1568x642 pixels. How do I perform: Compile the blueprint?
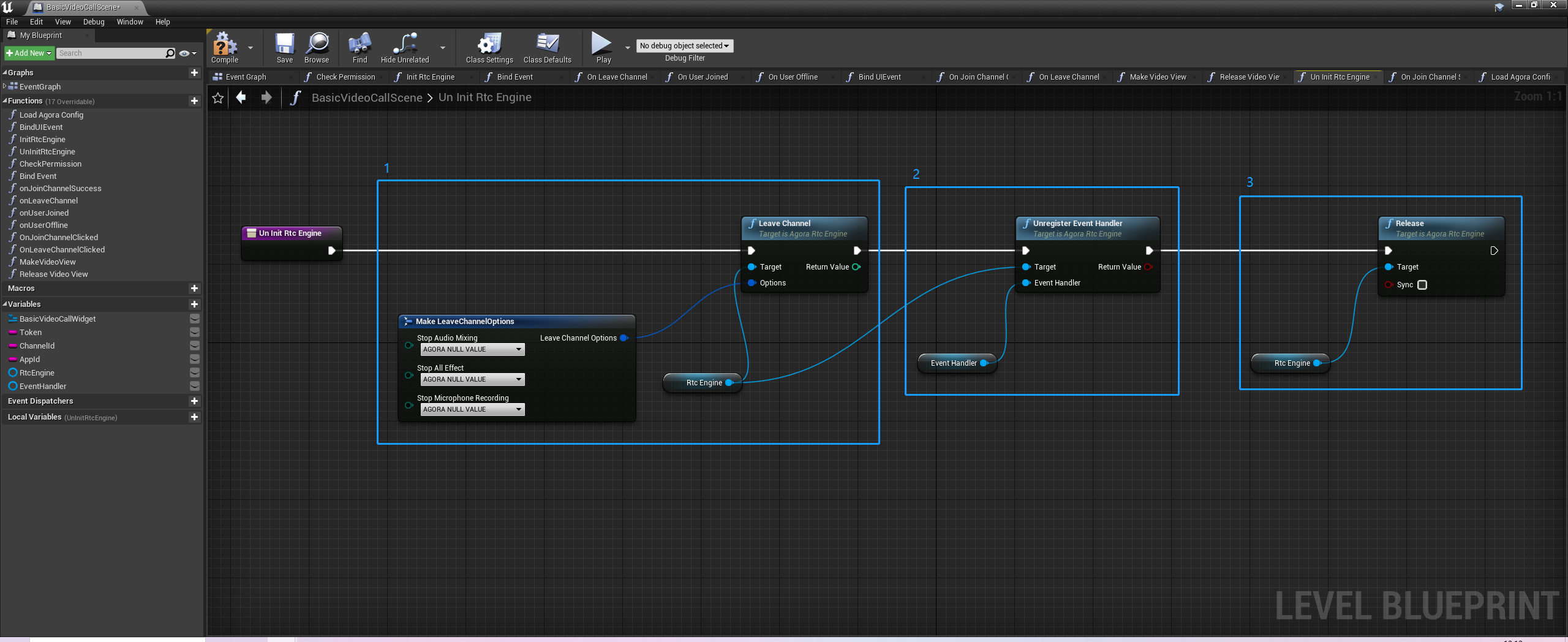225,48
